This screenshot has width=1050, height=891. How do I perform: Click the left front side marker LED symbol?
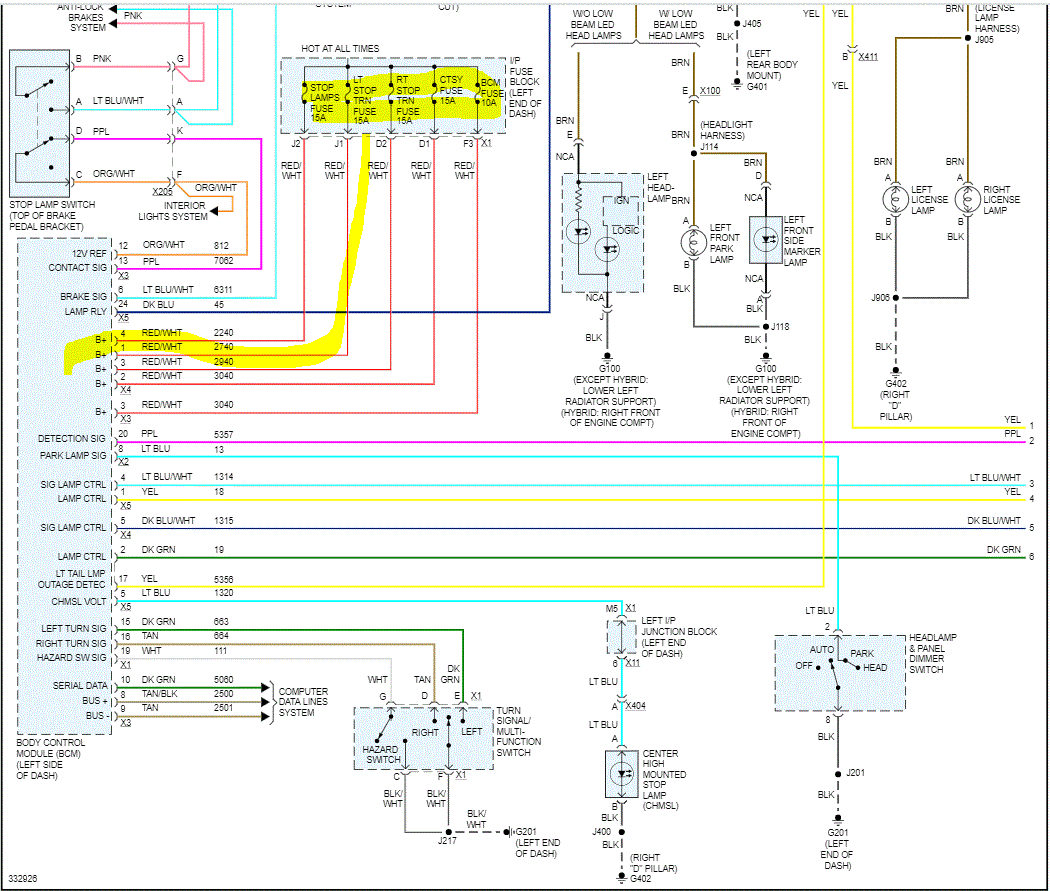pyautogui.click(x=766, y=239)
